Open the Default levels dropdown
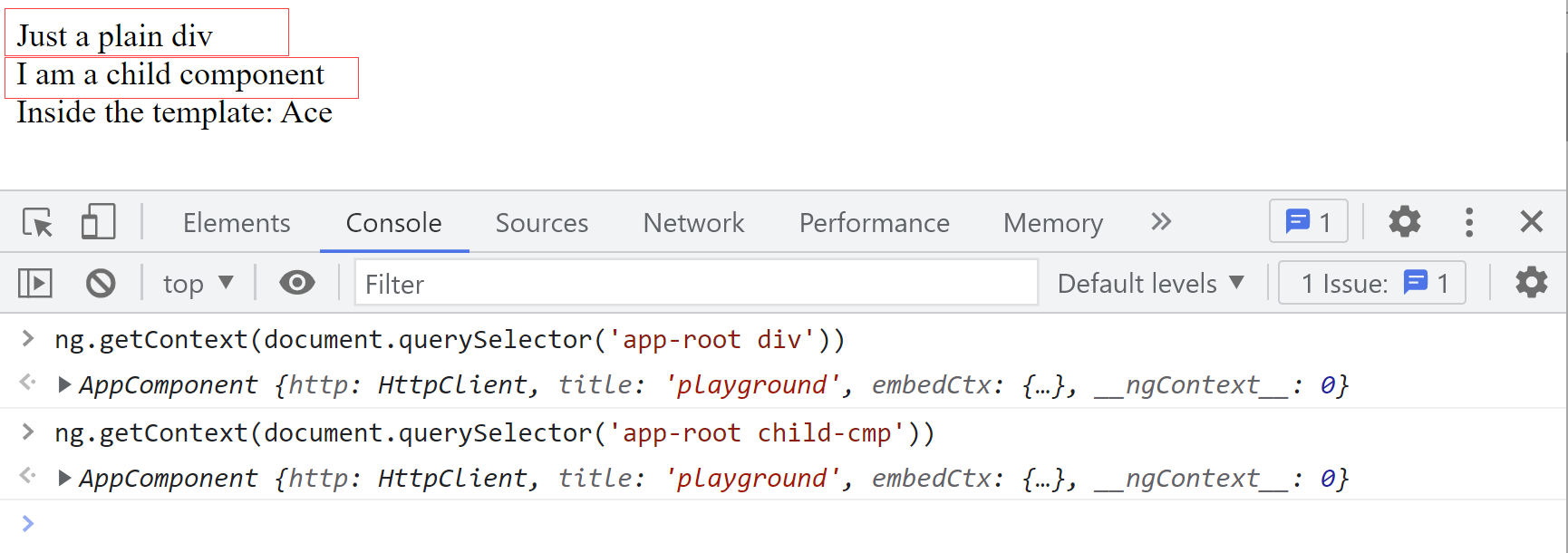The width and height of the screenshot is (1568, 553). coord(1150,284)
